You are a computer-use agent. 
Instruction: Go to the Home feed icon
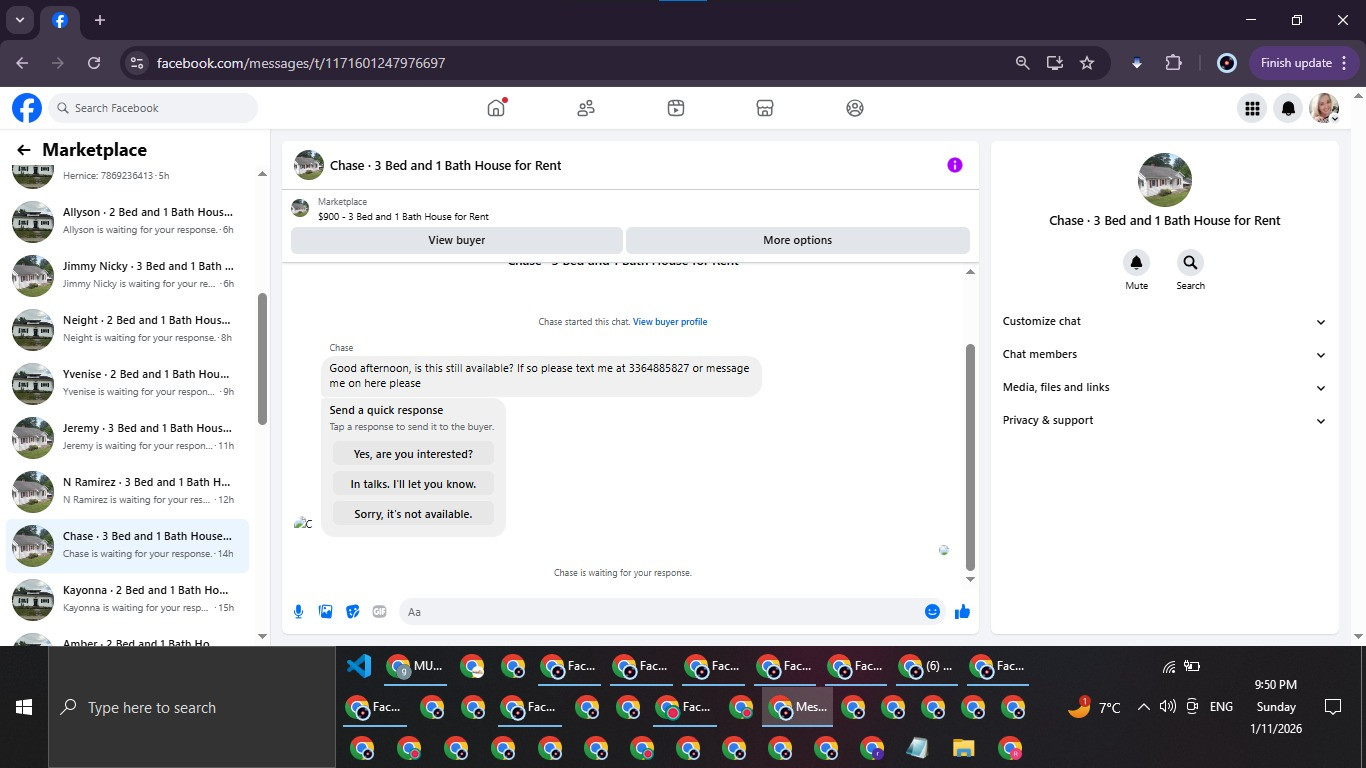(496, 108)
